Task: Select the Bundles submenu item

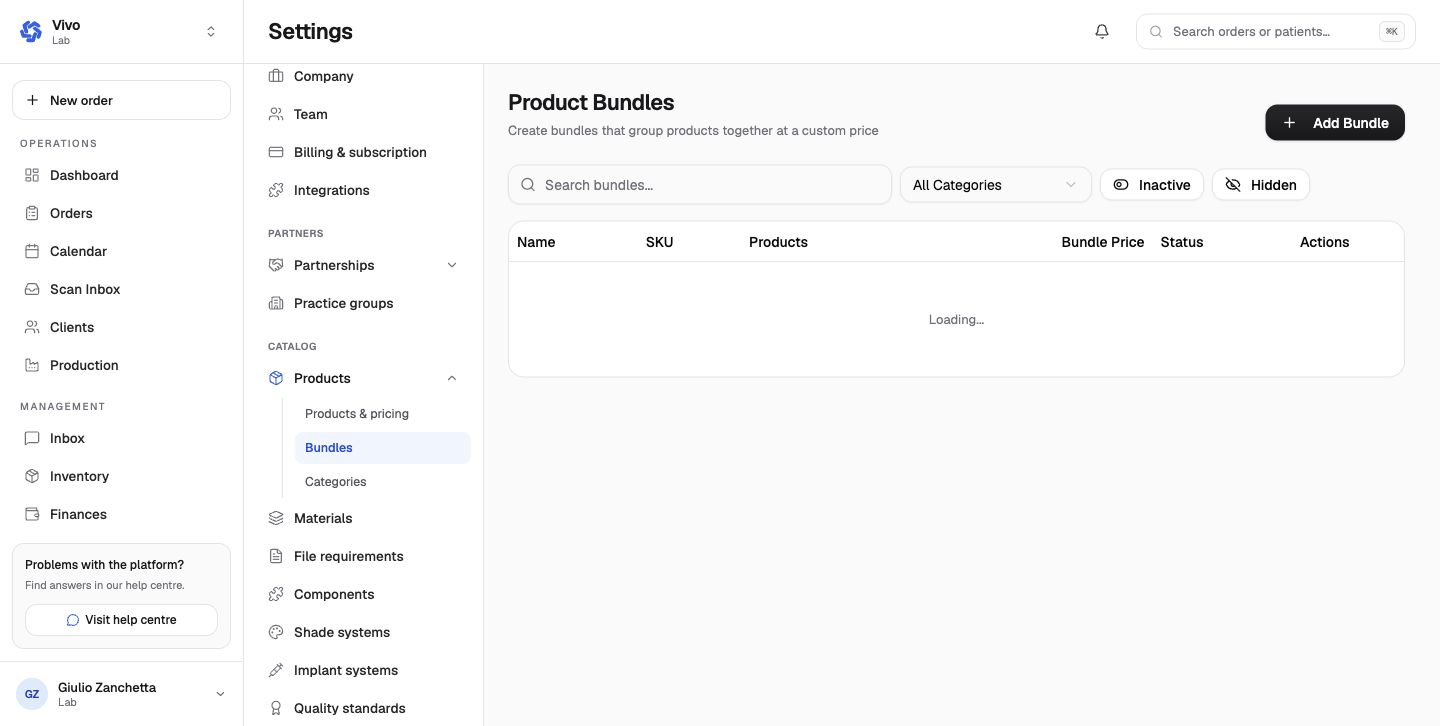Action: coord(383,448)
